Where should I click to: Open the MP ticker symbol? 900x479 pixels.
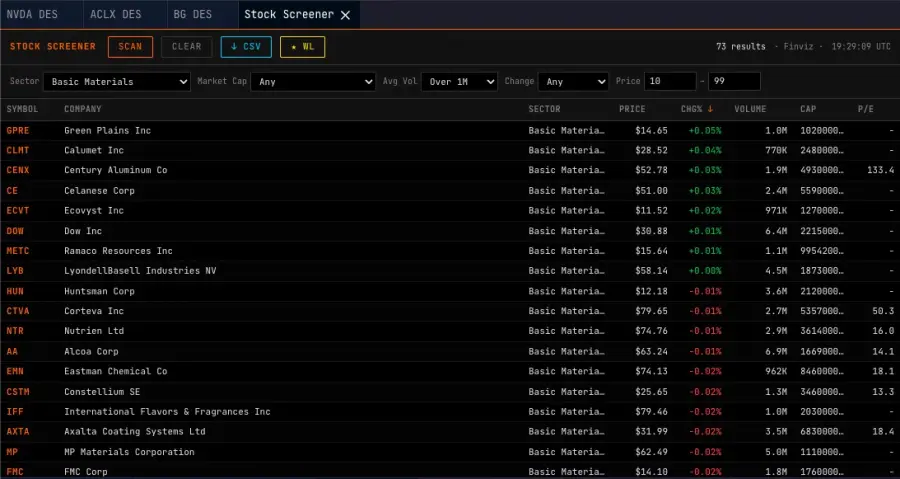12,452
